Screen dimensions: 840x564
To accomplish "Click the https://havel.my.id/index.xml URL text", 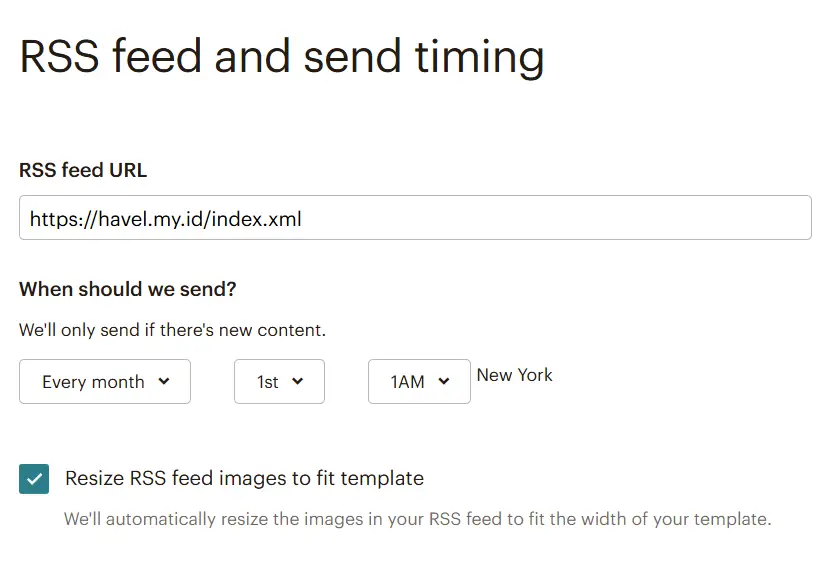I will (166, 219).
